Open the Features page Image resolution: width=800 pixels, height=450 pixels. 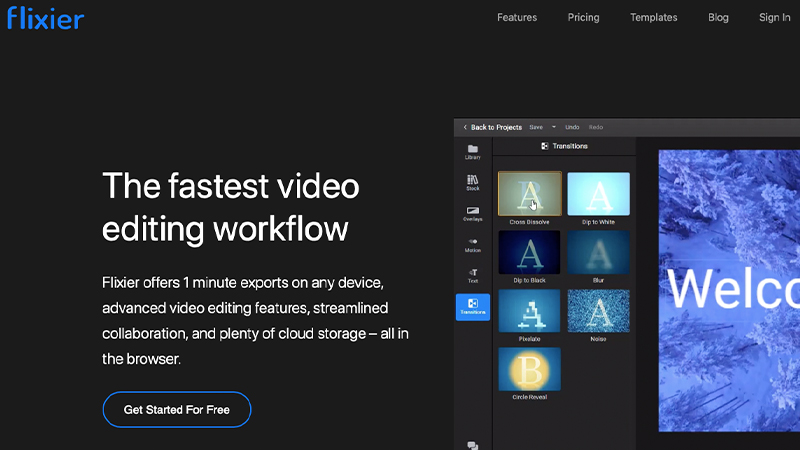tap(517, 17)
